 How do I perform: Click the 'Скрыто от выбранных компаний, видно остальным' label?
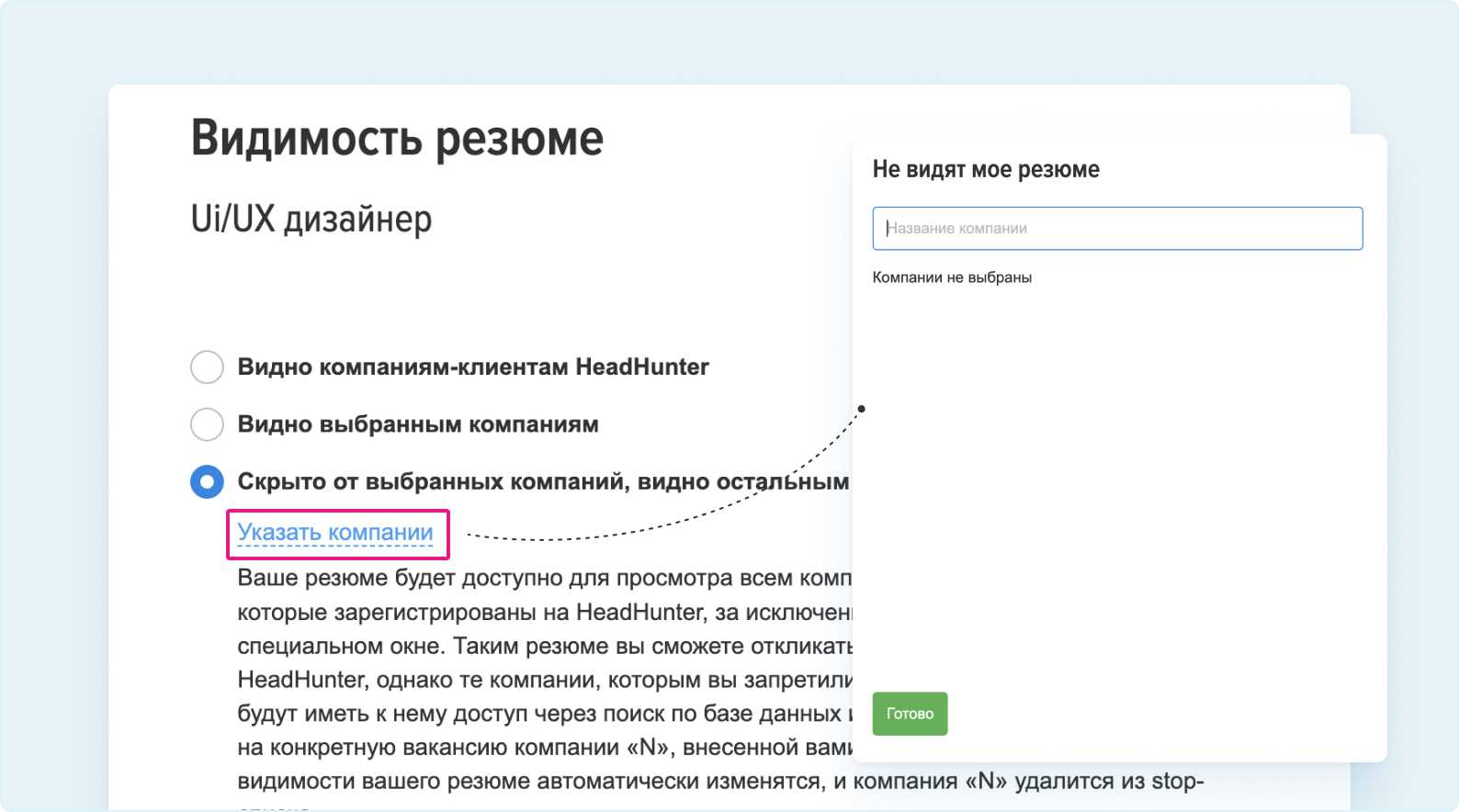[542, 481]
